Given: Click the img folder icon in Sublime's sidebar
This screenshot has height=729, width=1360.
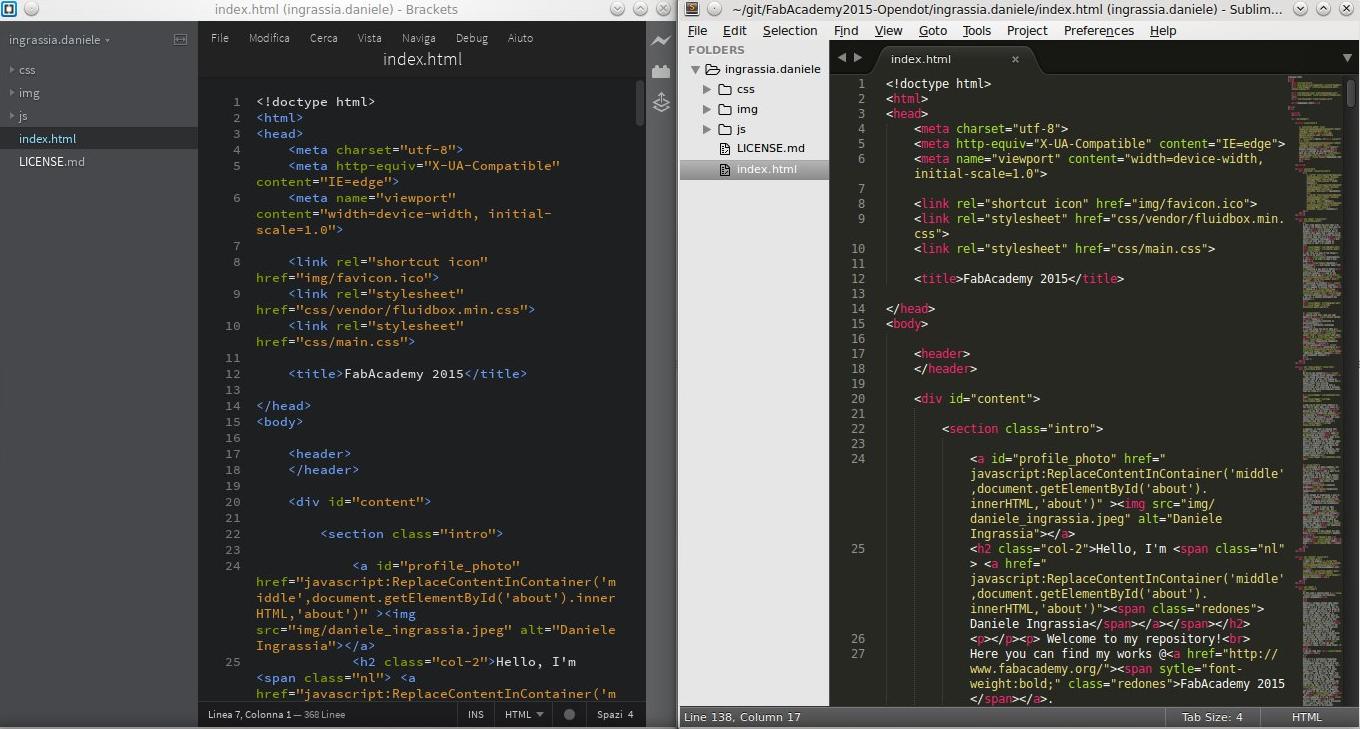Looking at the screenshot, I should pyautogui.click(x=725, y=110).
